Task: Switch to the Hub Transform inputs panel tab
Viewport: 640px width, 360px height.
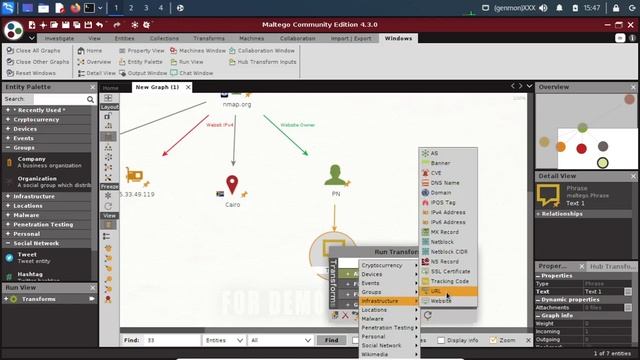Action: pos(612,266)
